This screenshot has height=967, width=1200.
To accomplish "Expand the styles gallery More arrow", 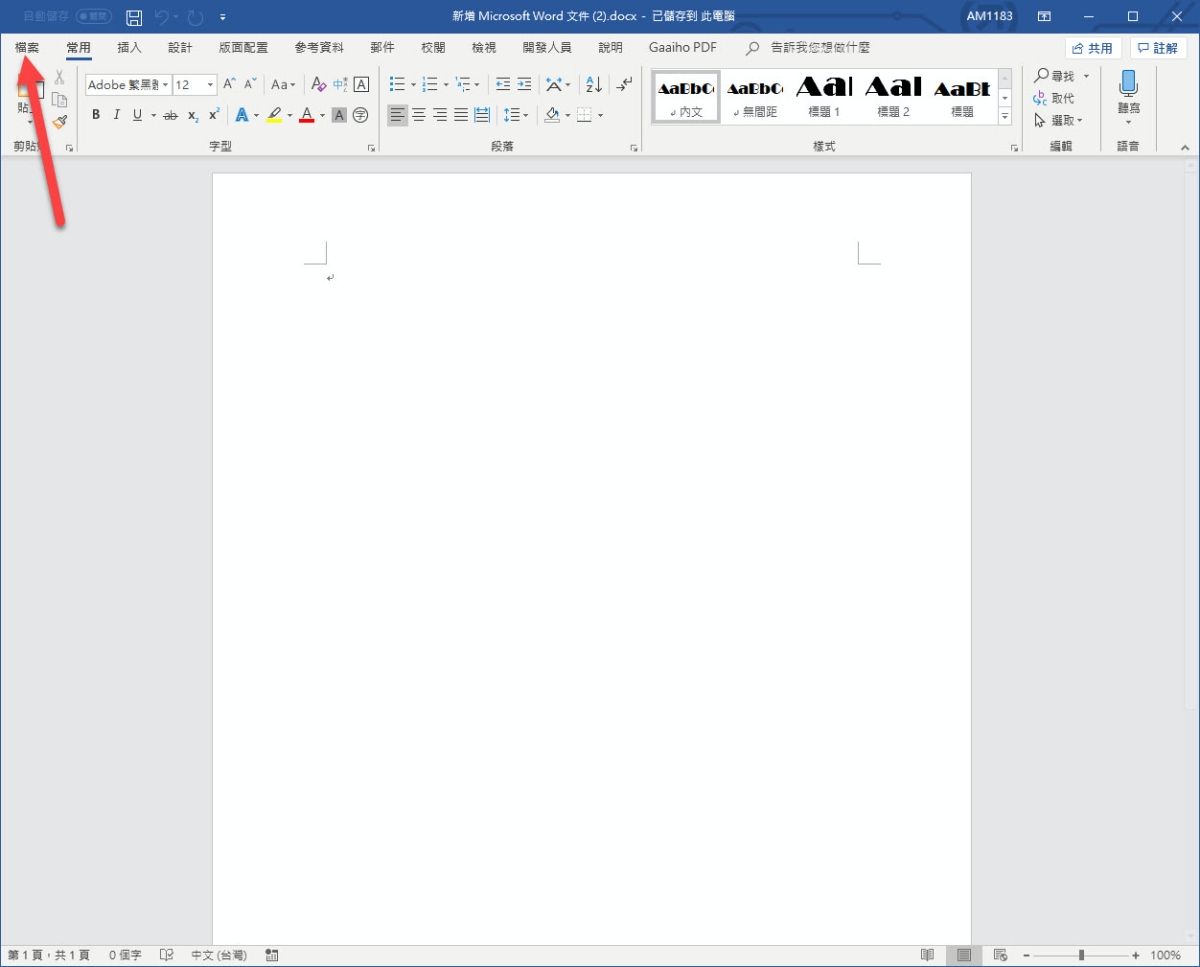I will coord(1005,117).
